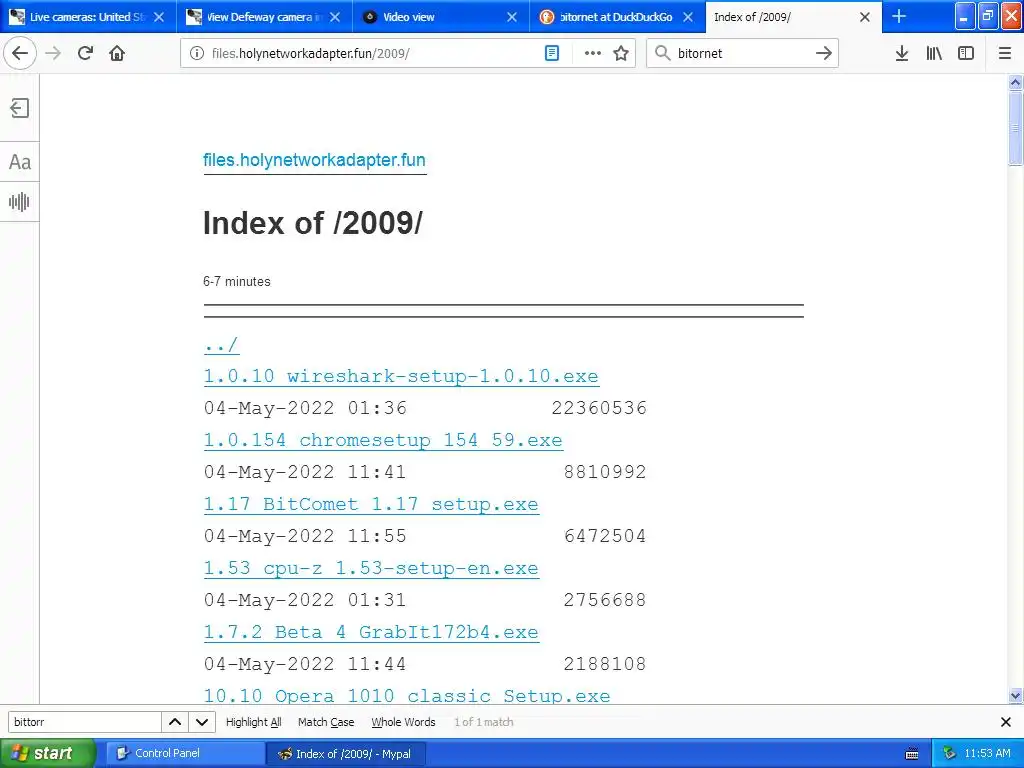Open GrabIt172b4.exe link

pos(371,632)
